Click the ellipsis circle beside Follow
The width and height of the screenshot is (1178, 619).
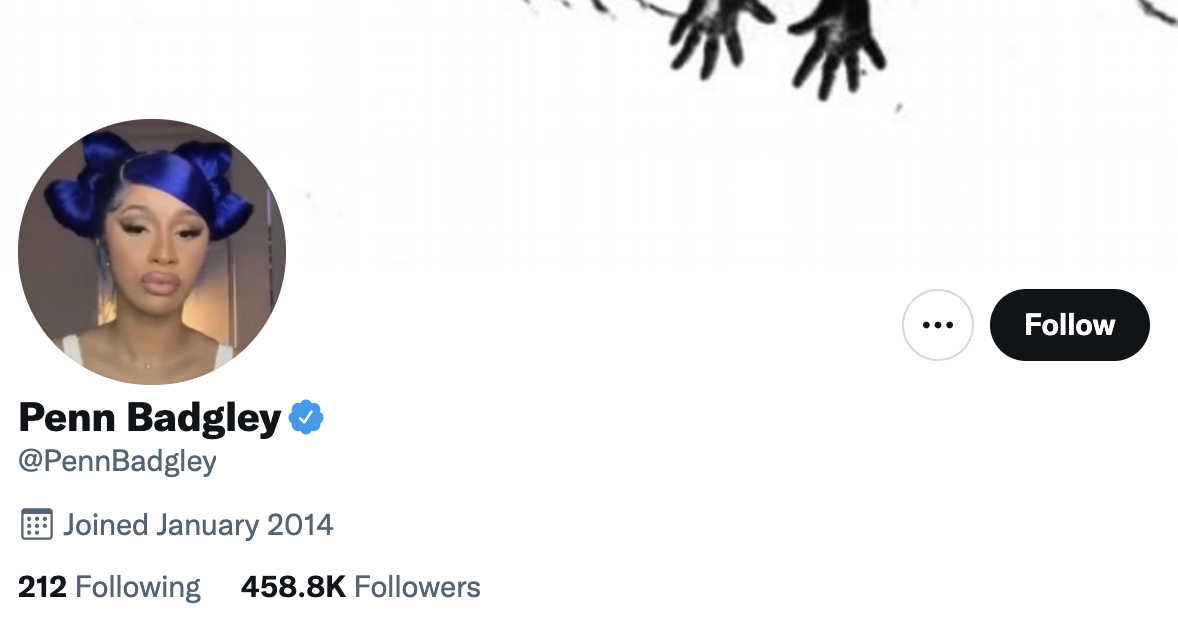click(x=938, y=325)
